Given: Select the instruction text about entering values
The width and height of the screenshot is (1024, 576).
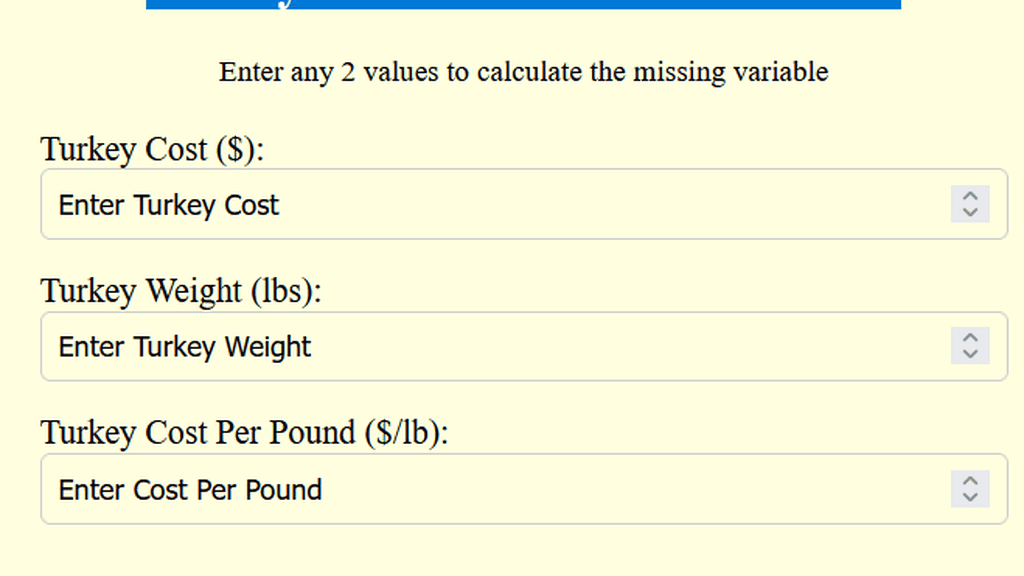Looking at the screenshot, I should (x=522, y=72).
